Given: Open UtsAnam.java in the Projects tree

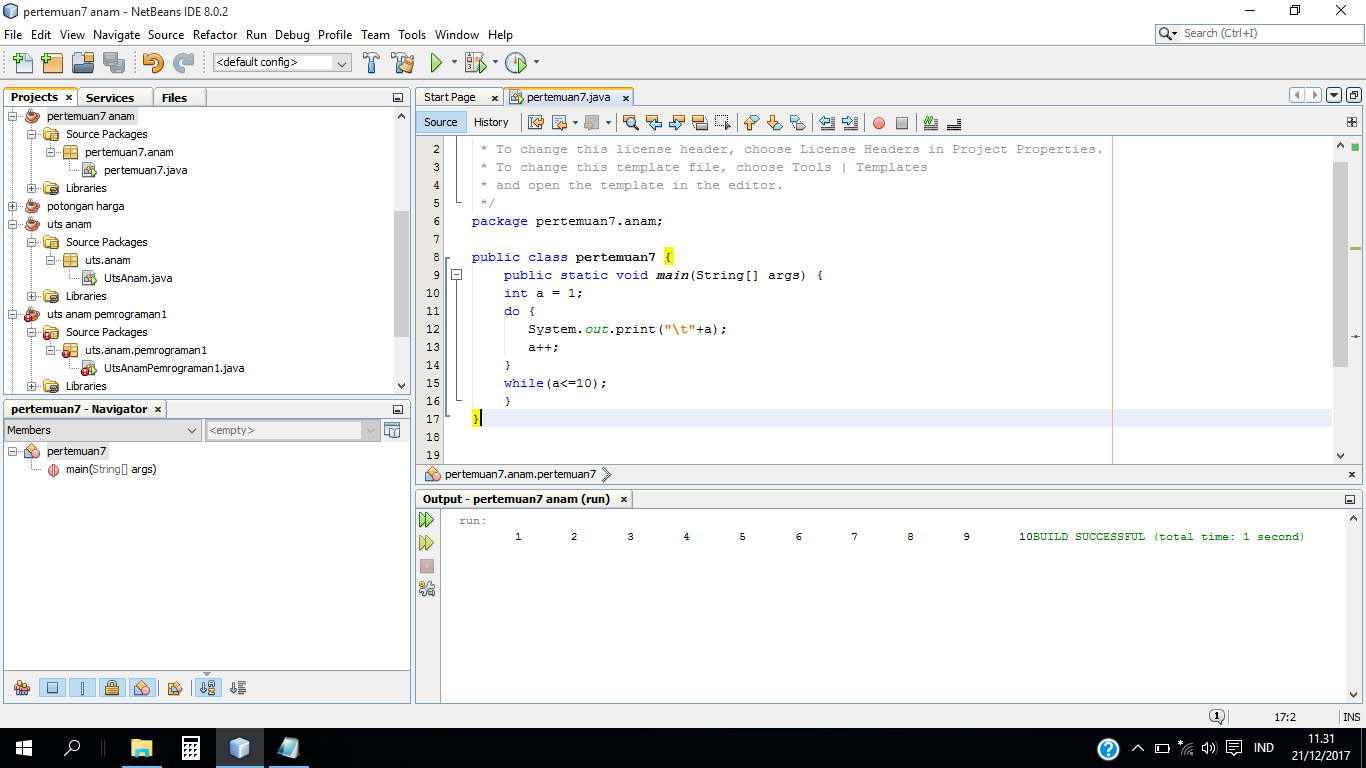Looking at the screenshot, I should 138,278.
